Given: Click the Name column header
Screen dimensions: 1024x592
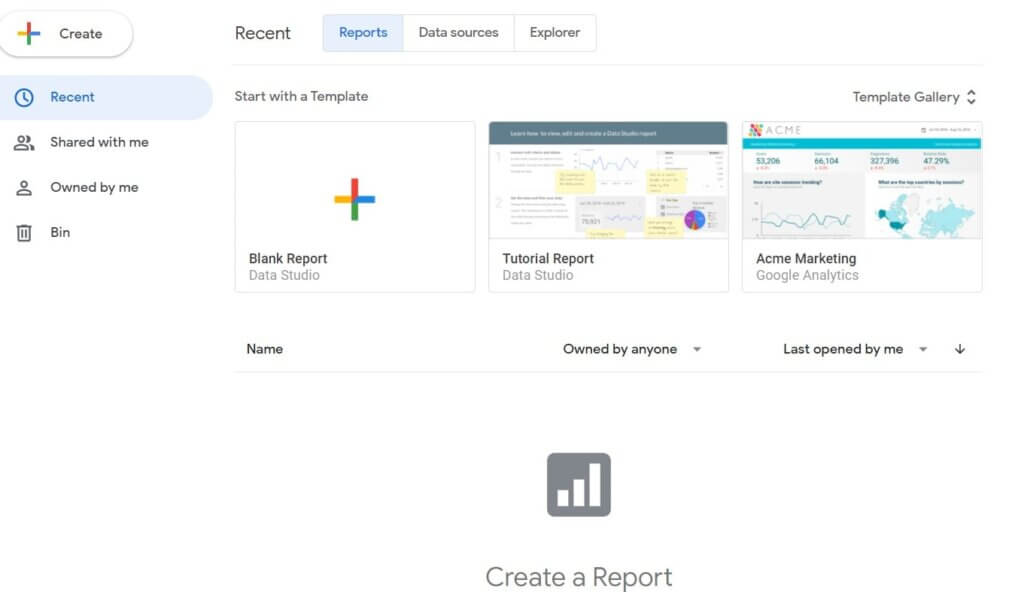Looking at the screenshot, I should pyautogui.click(x=264, y=349).
